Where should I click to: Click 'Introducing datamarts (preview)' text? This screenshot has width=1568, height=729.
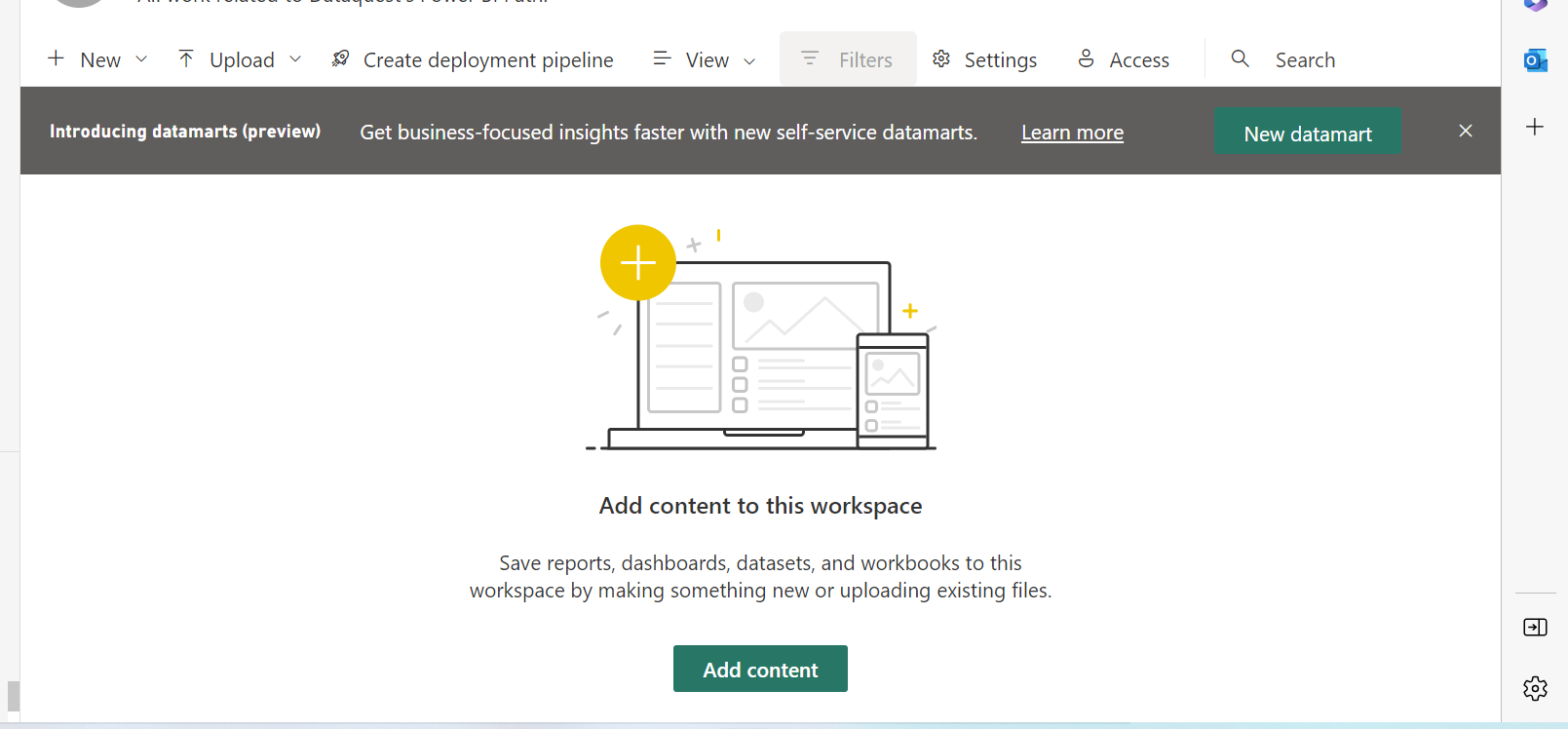click(x=185, y=132)
